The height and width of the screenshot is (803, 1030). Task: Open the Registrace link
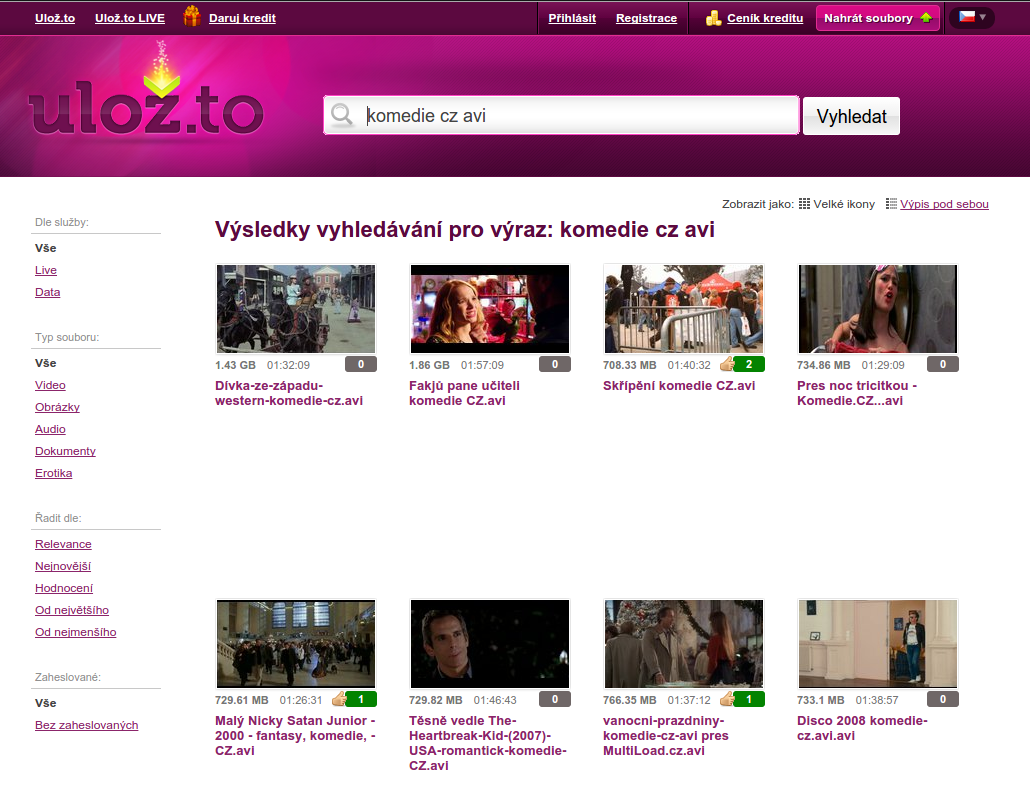tap(646, 18)
